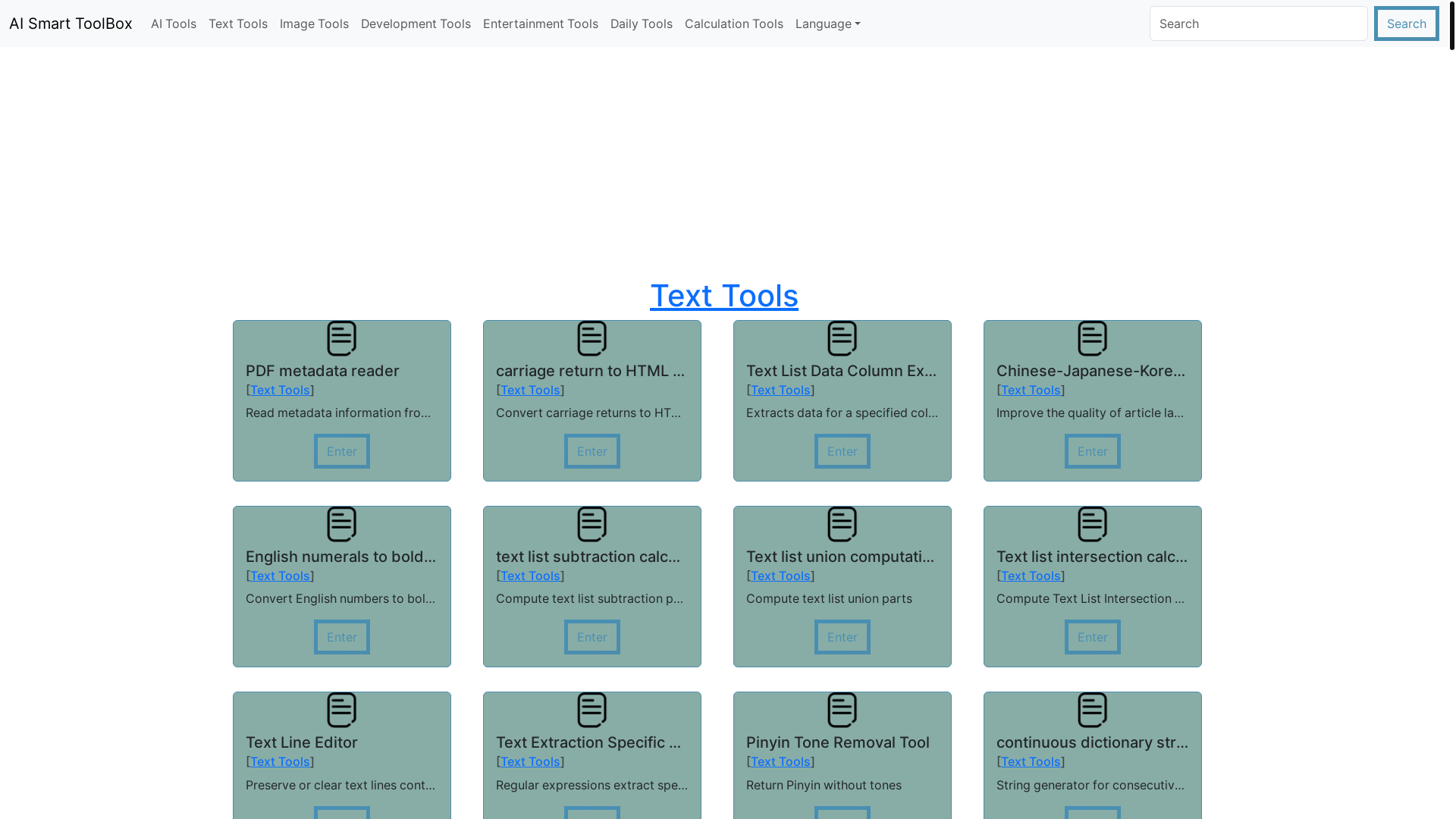
Task: Click Text Tools link under Text Extraction Specific
Action: click(x=530, y=761)
